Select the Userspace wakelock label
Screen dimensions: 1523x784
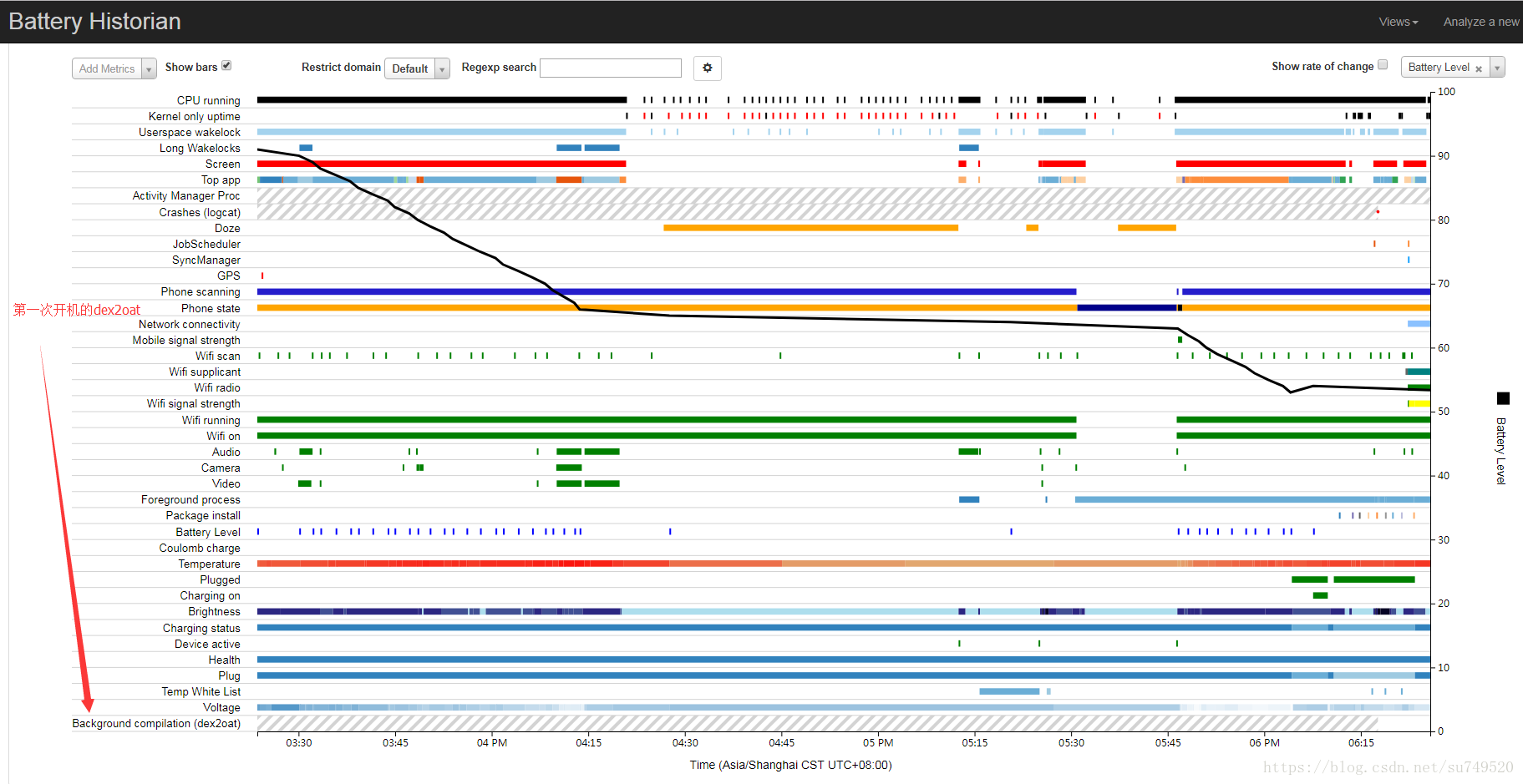(x=190, y=132)
